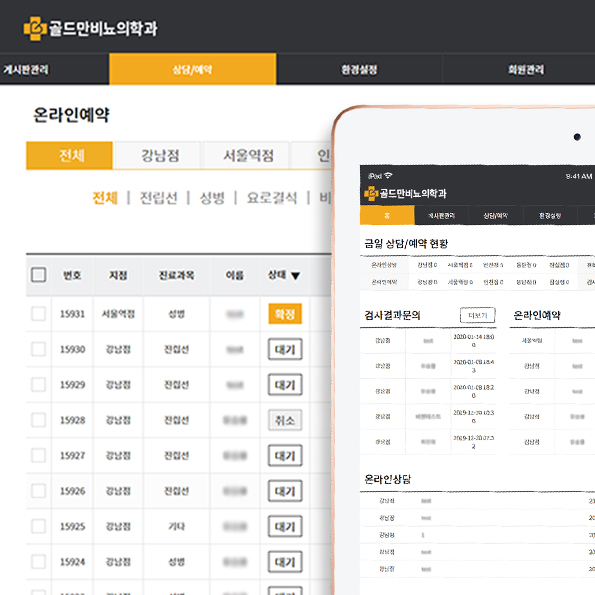Click the 진료과목 column header
This screenshot has width=595, height=595.
(176, 275)
